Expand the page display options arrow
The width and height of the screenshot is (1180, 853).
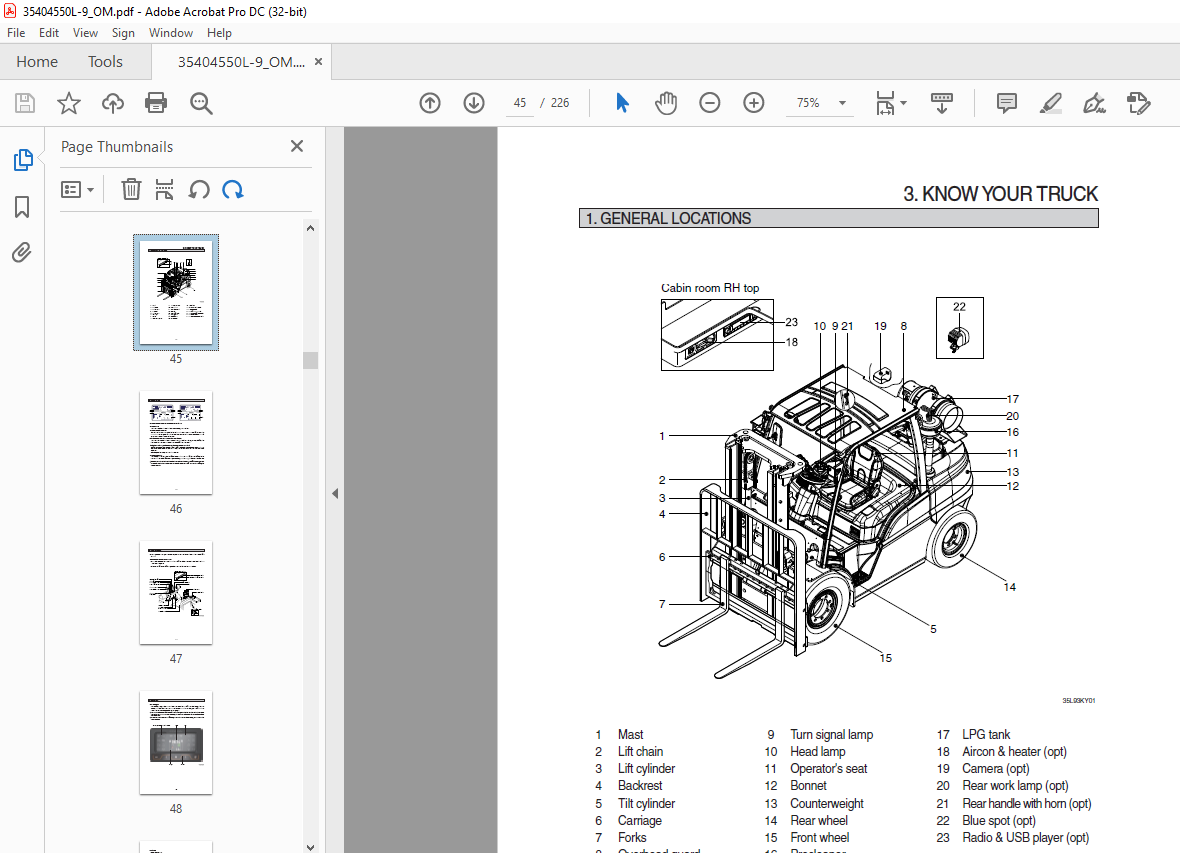click(903, 103)
